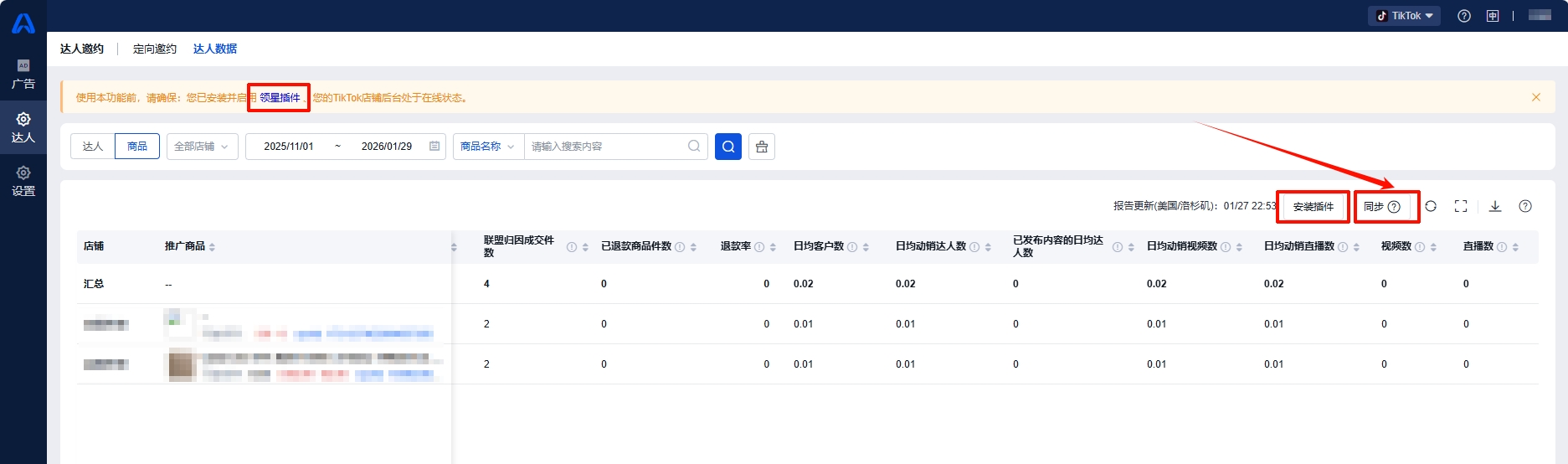Open 设置 in the left sidebar

click(x=23, y=181)
